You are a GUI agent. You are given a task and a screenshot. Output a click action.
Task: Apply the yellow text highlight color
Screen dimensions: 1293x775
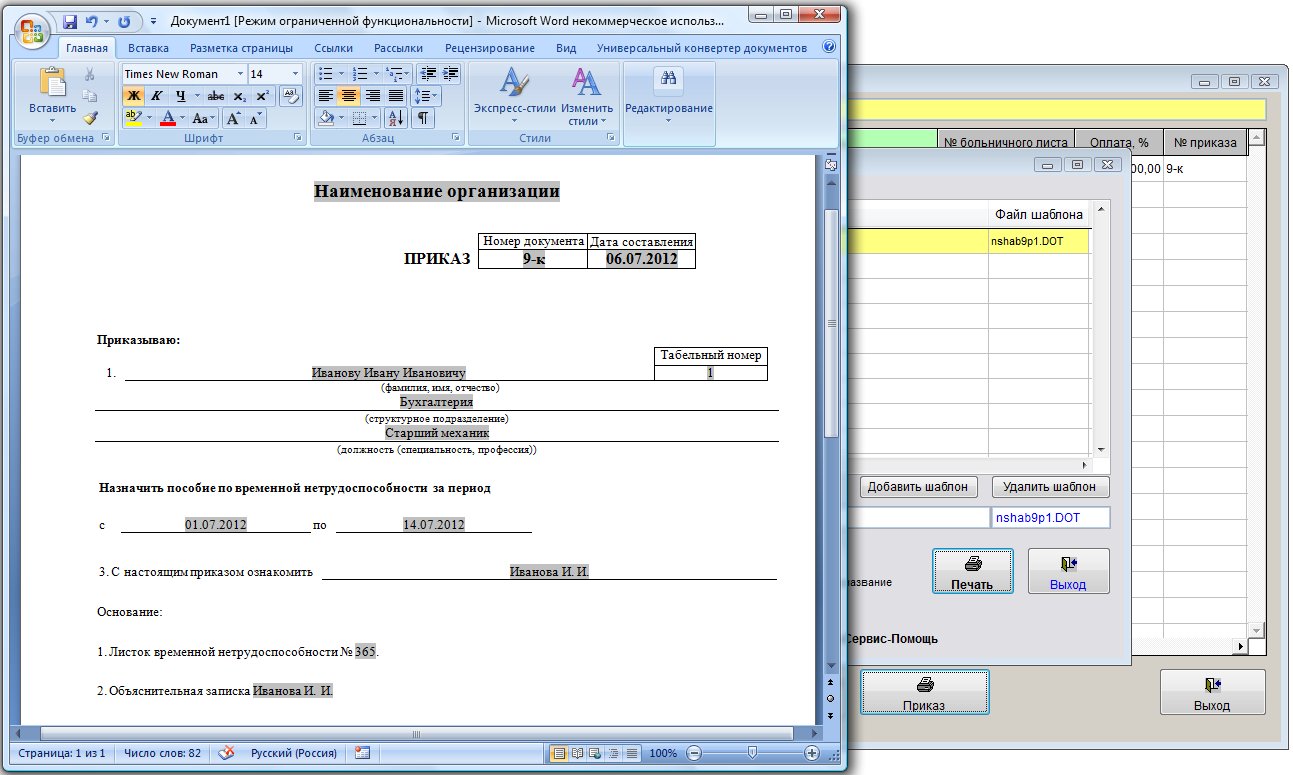click(x=133, y=118)
